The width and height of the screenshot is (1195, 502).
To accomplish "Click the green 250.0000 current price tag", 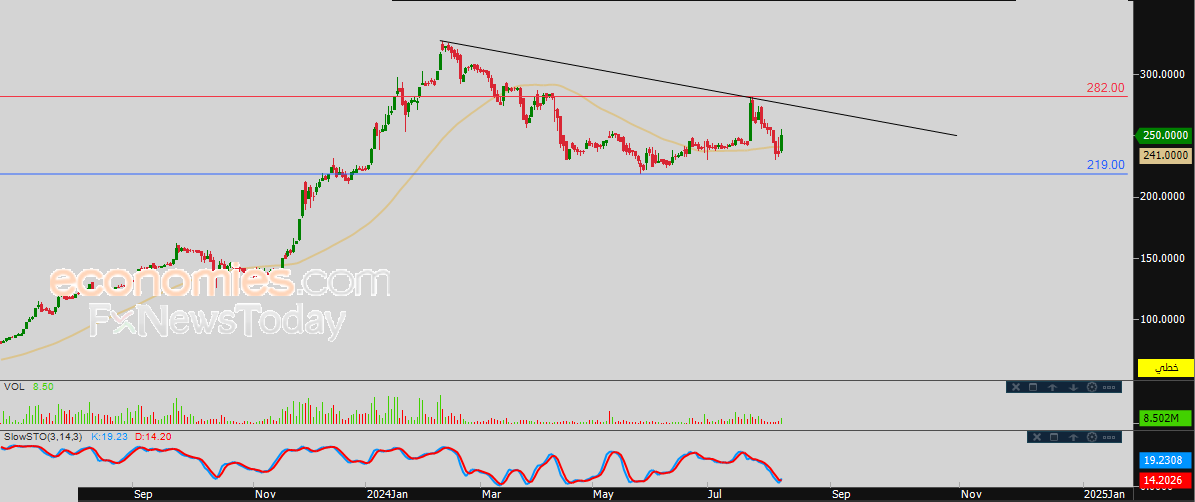I will pyautogui.click(x=1165, y=135).
